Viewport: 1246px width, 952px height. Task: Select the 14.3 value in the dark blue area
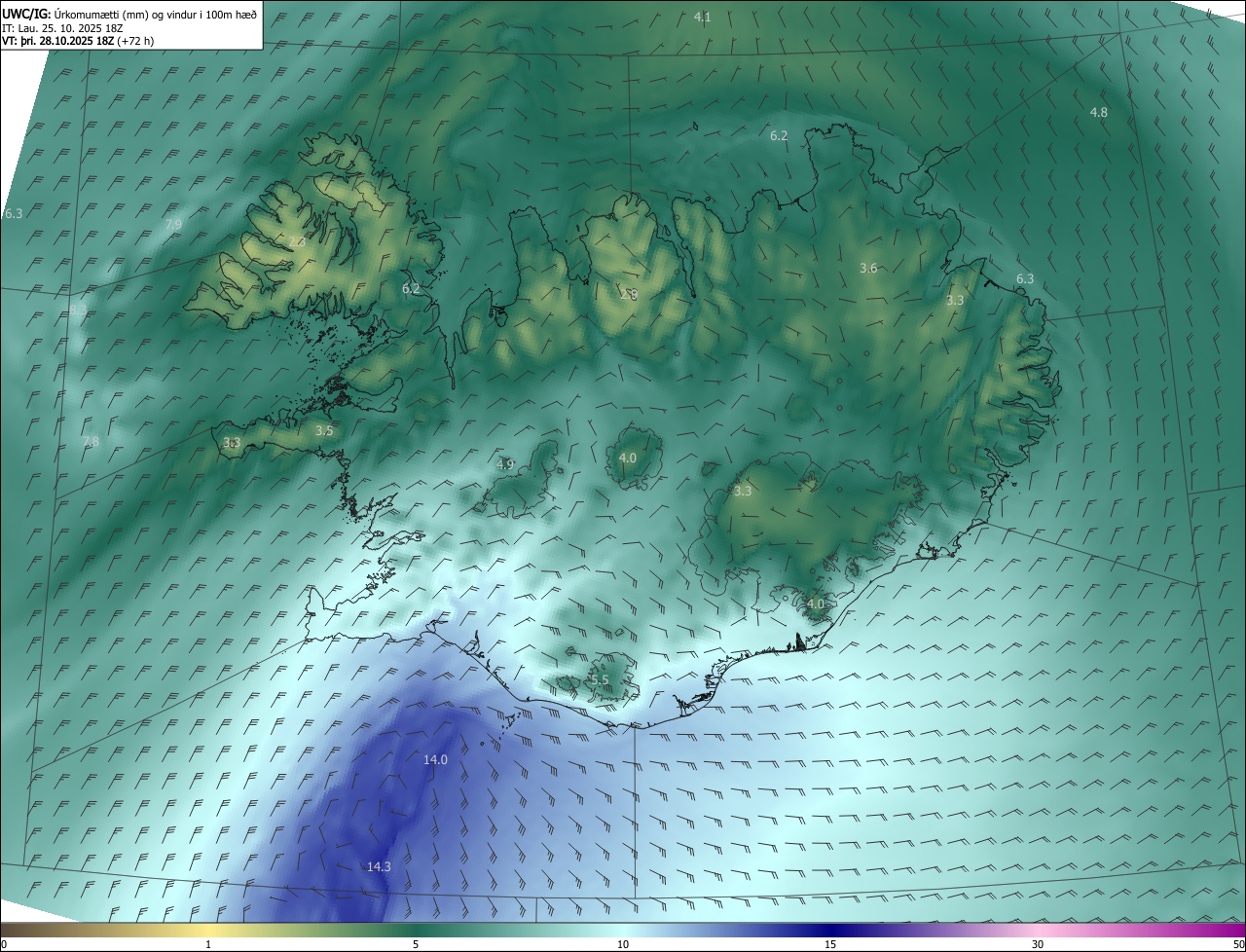click(379, 867)
